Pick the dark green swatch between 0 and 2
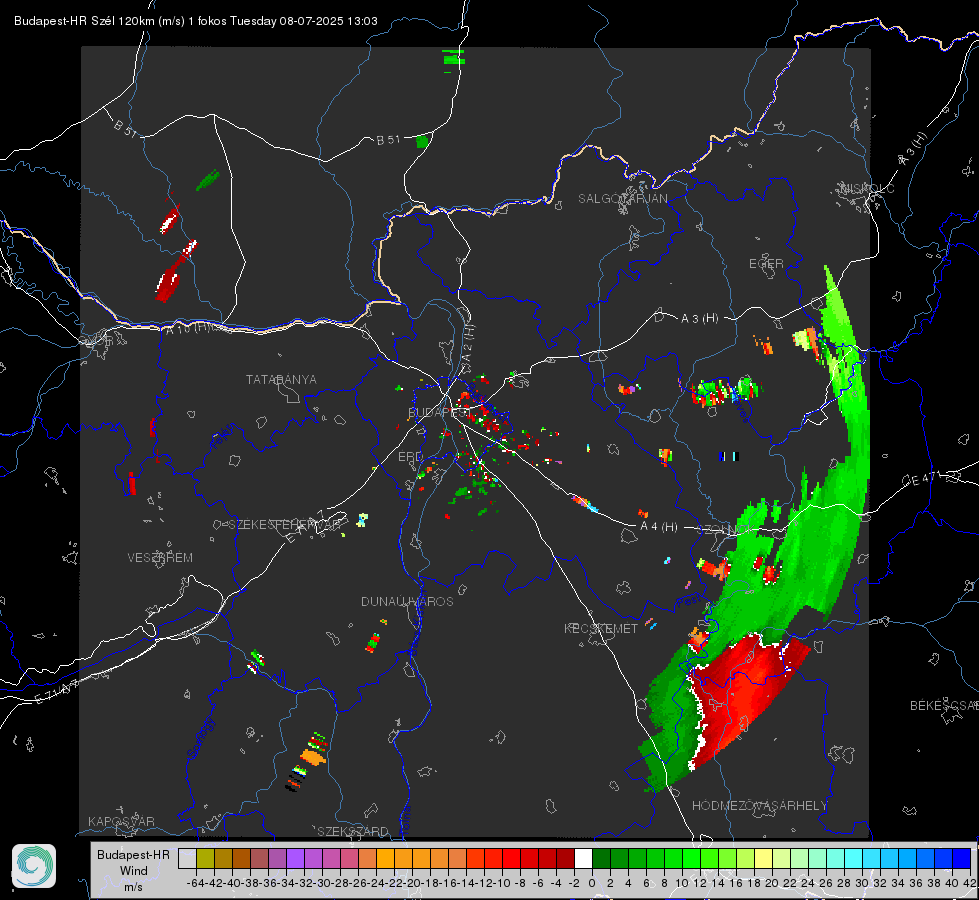This screenshot has width=979, height=900. [601, 859]
